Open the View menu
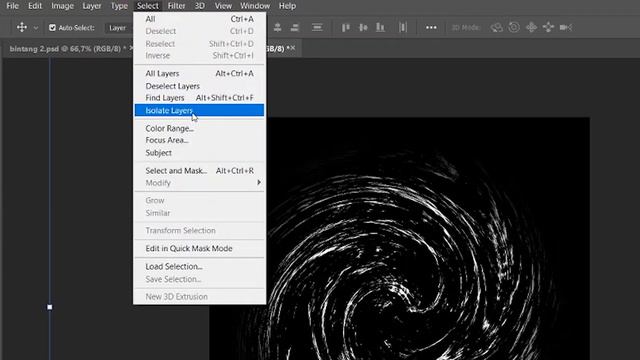640x360 pixels. pyautogui.click(x=223, y=6)
